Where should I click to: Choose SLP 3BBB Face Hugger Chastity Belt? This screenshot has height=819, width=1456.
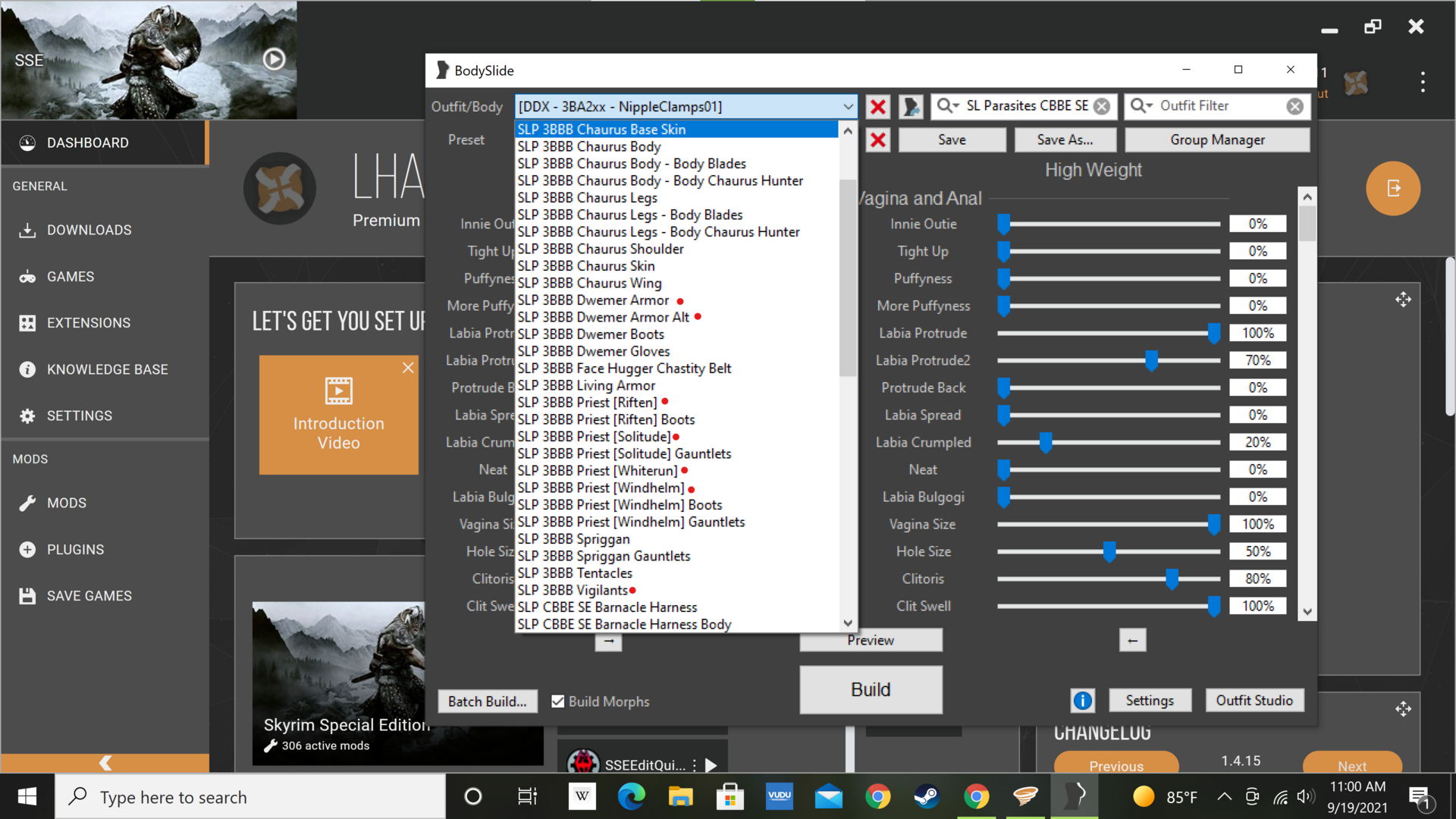676,369
